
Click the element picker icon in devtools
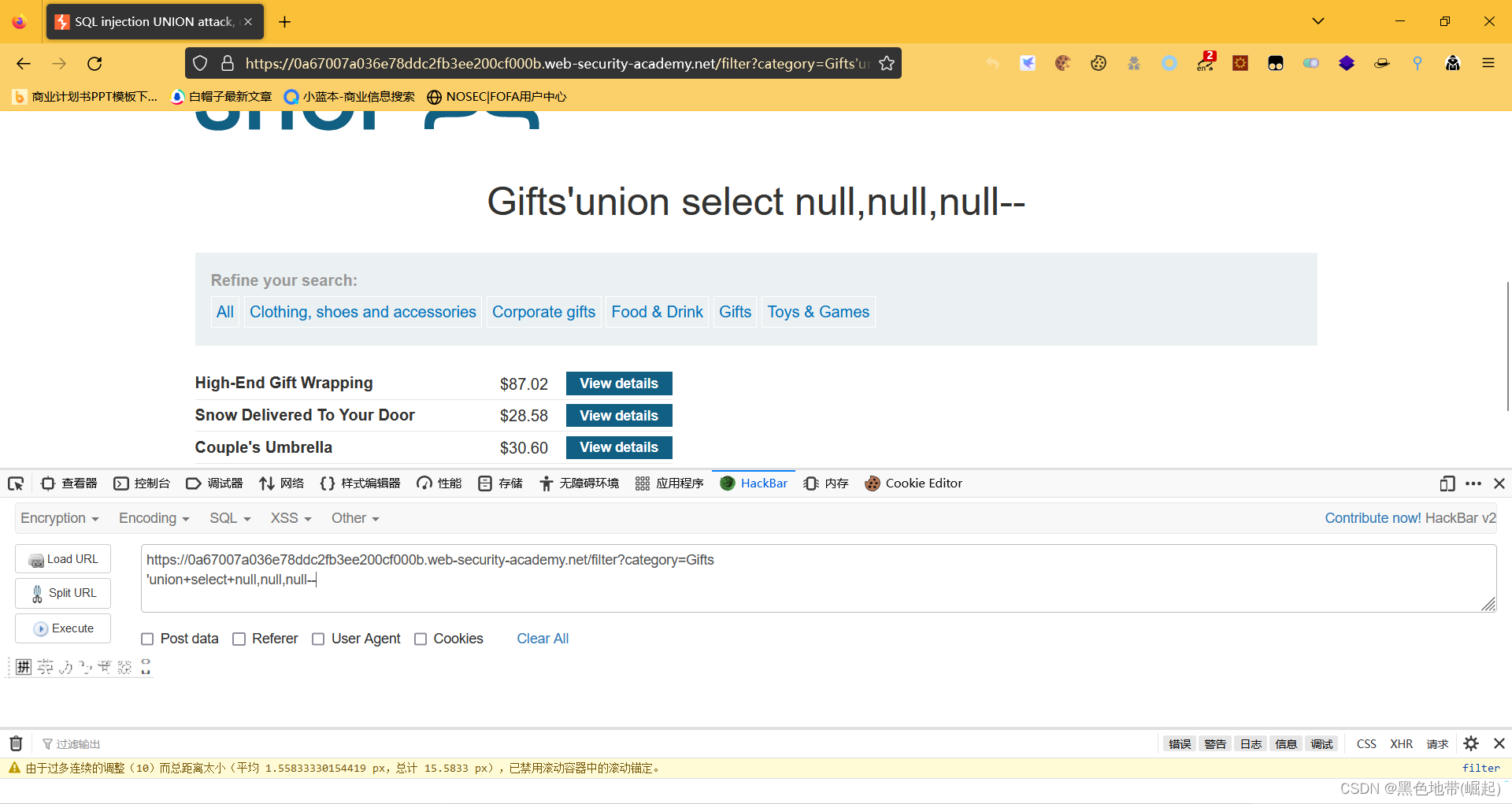16,484
